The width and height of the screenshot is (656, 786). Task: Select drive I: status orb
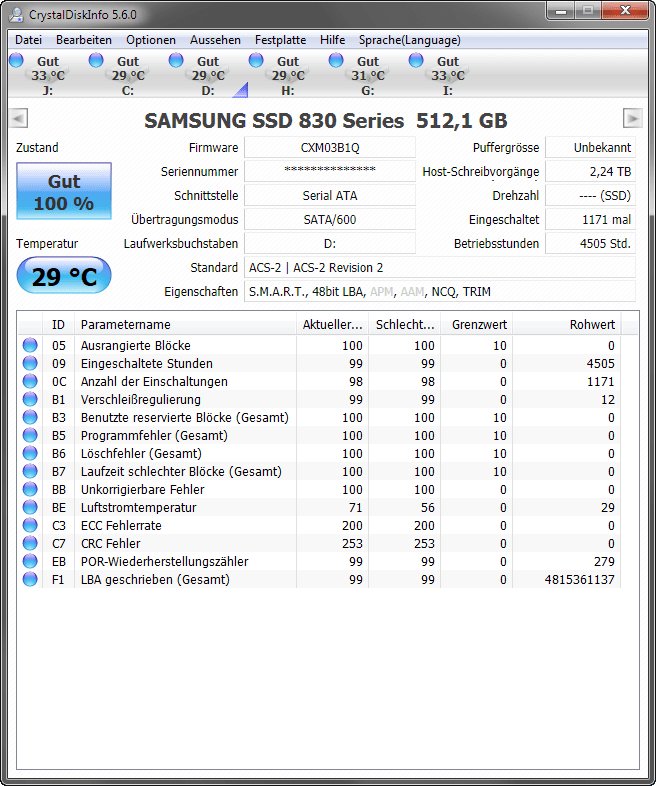(x=416, y=60)
